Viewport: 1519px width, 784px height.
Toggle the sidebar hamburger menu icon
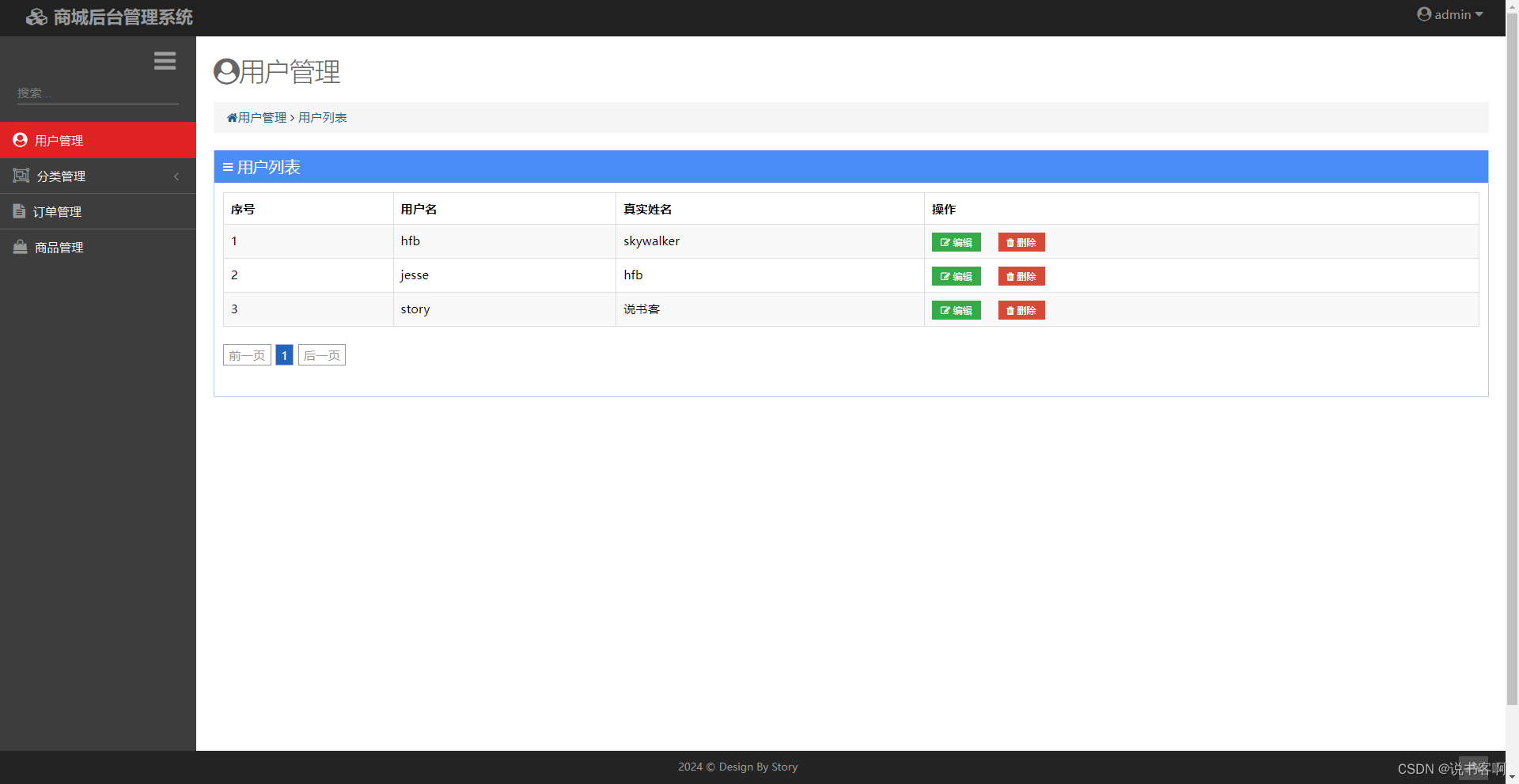165,61
